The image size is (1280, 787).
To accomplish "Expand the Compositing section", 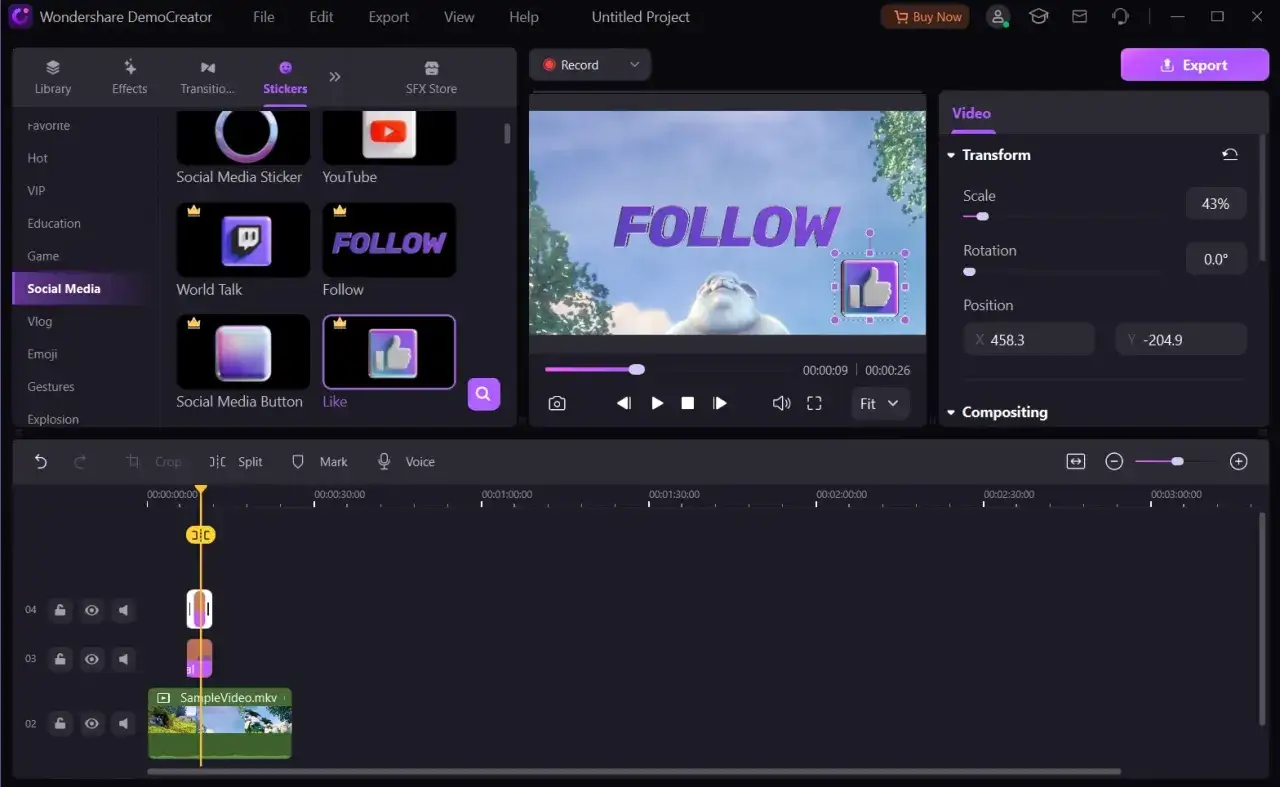I will [x=949, y=411].
